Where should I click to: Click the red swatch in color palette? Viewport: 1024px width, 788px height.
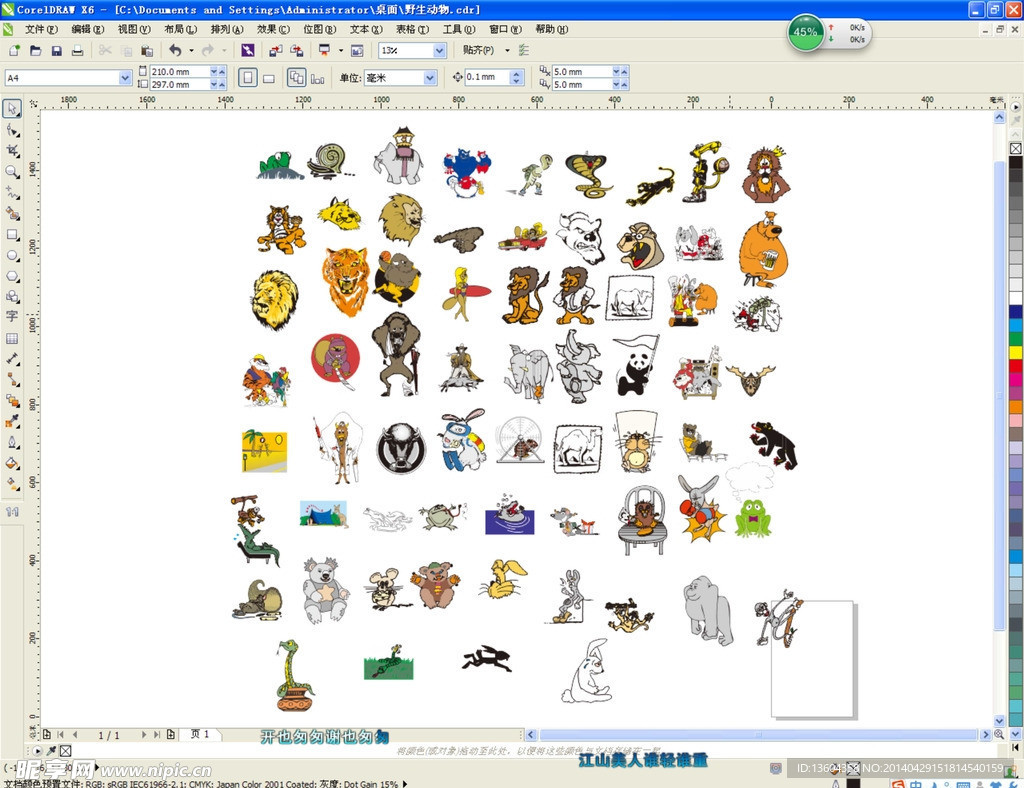[x=1016, y=365]
